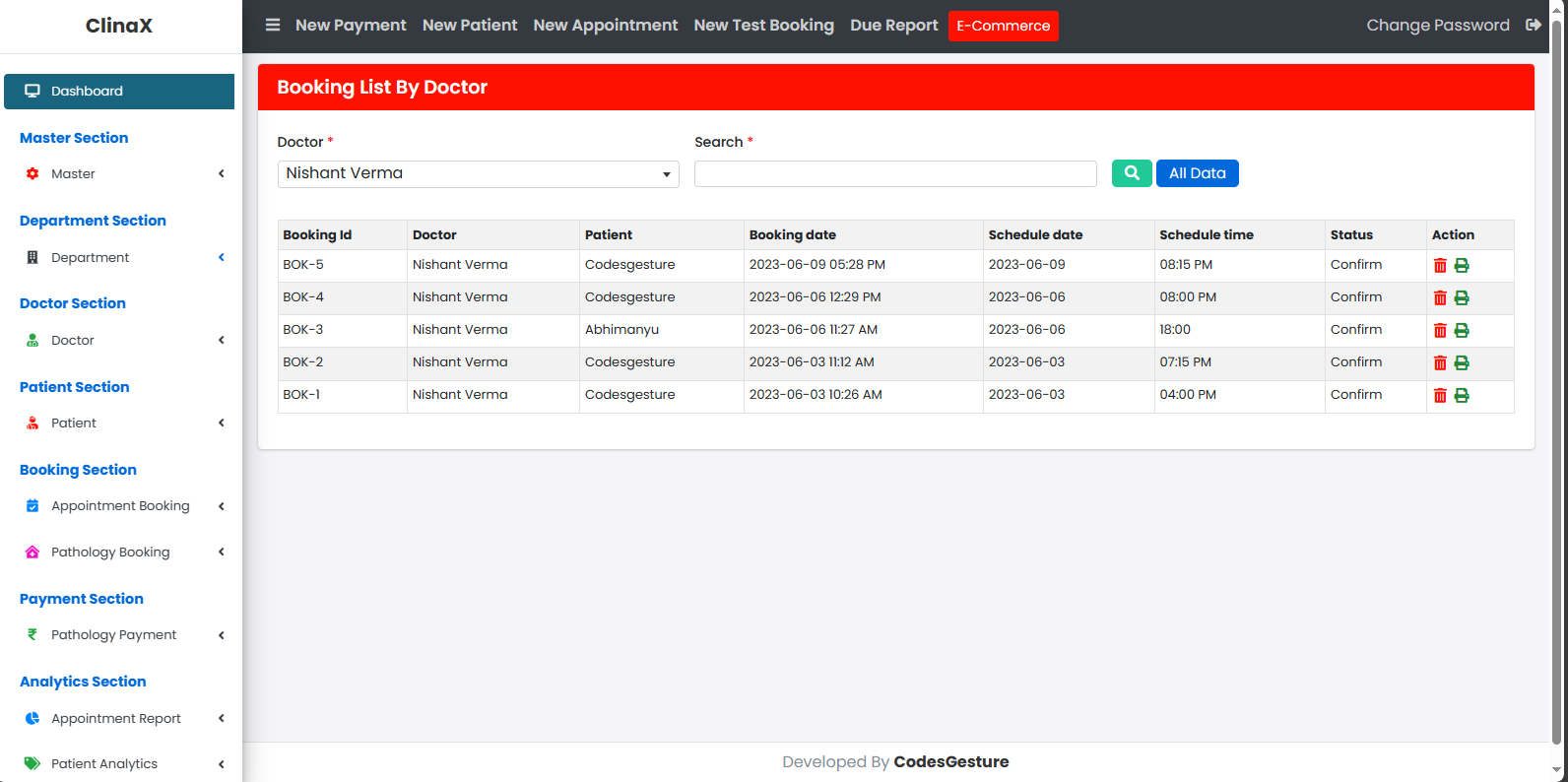Open Patient Analytics sidebar item
This screenshot has height=782, width=1568.
click(x=119, y=763)
